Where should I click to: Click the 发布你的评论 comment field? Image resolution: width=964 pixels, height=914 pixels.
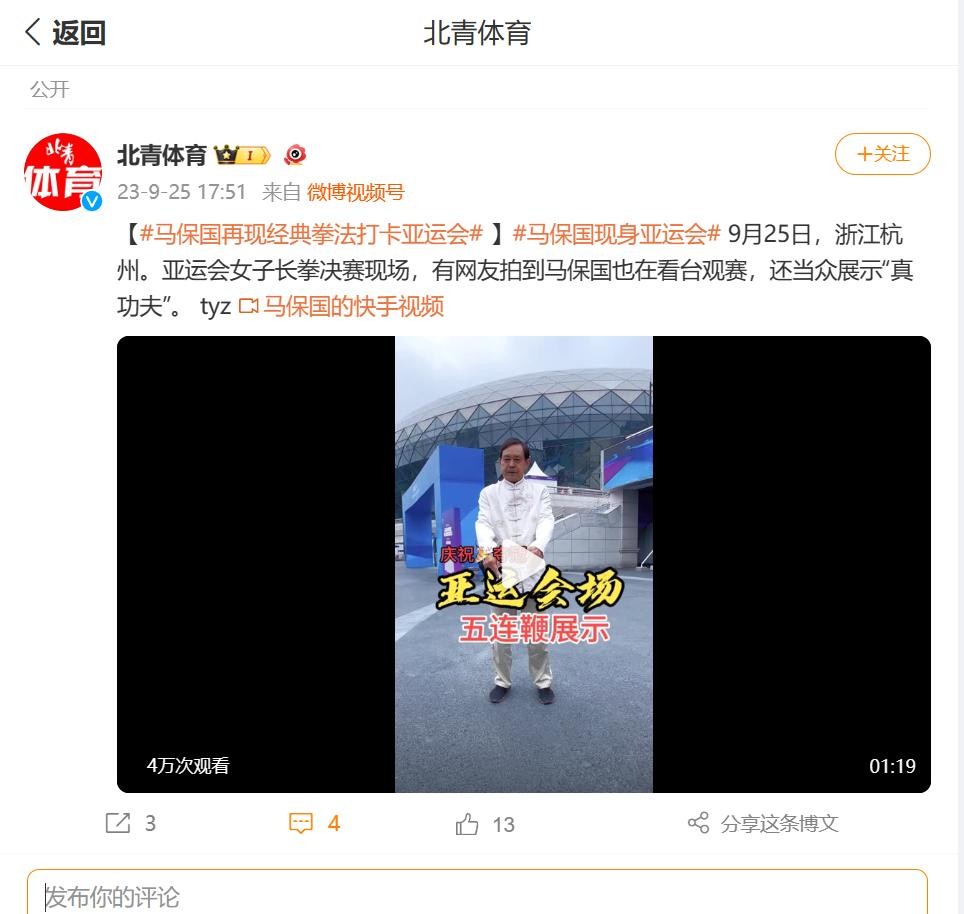(477, 893)
